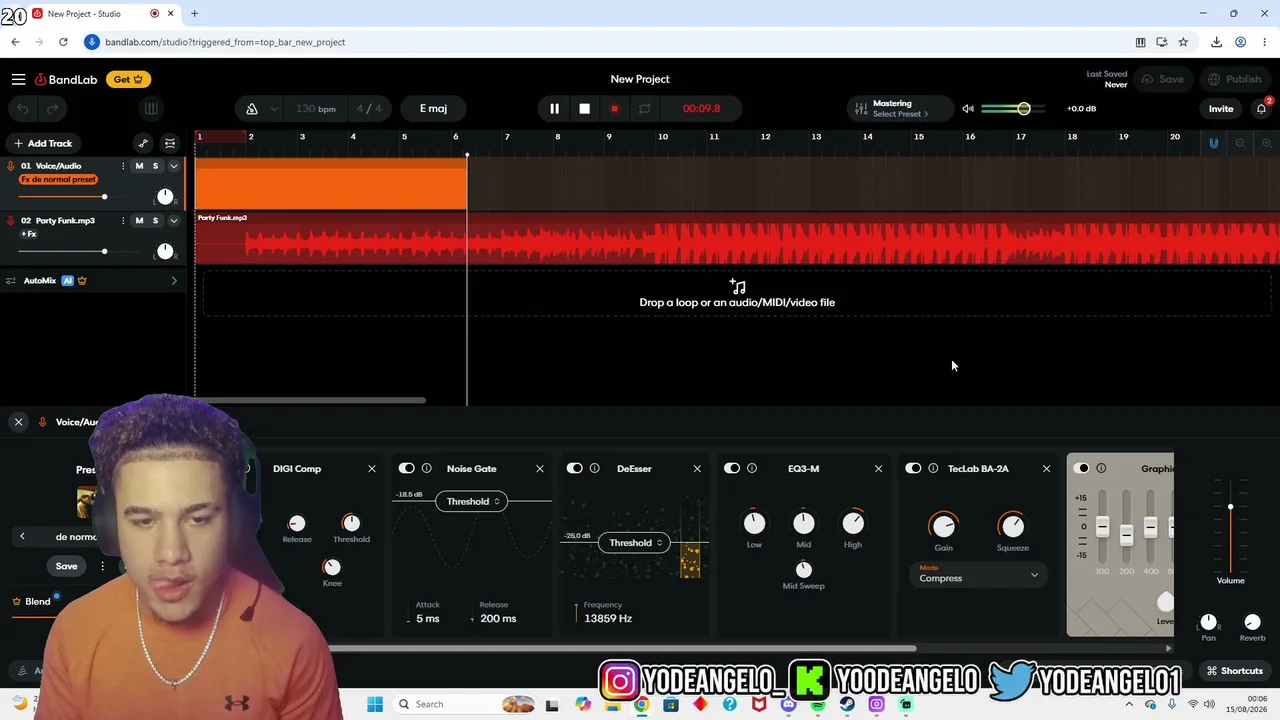
Task: Open the E maj key selector
Action: tap(433, 108)
